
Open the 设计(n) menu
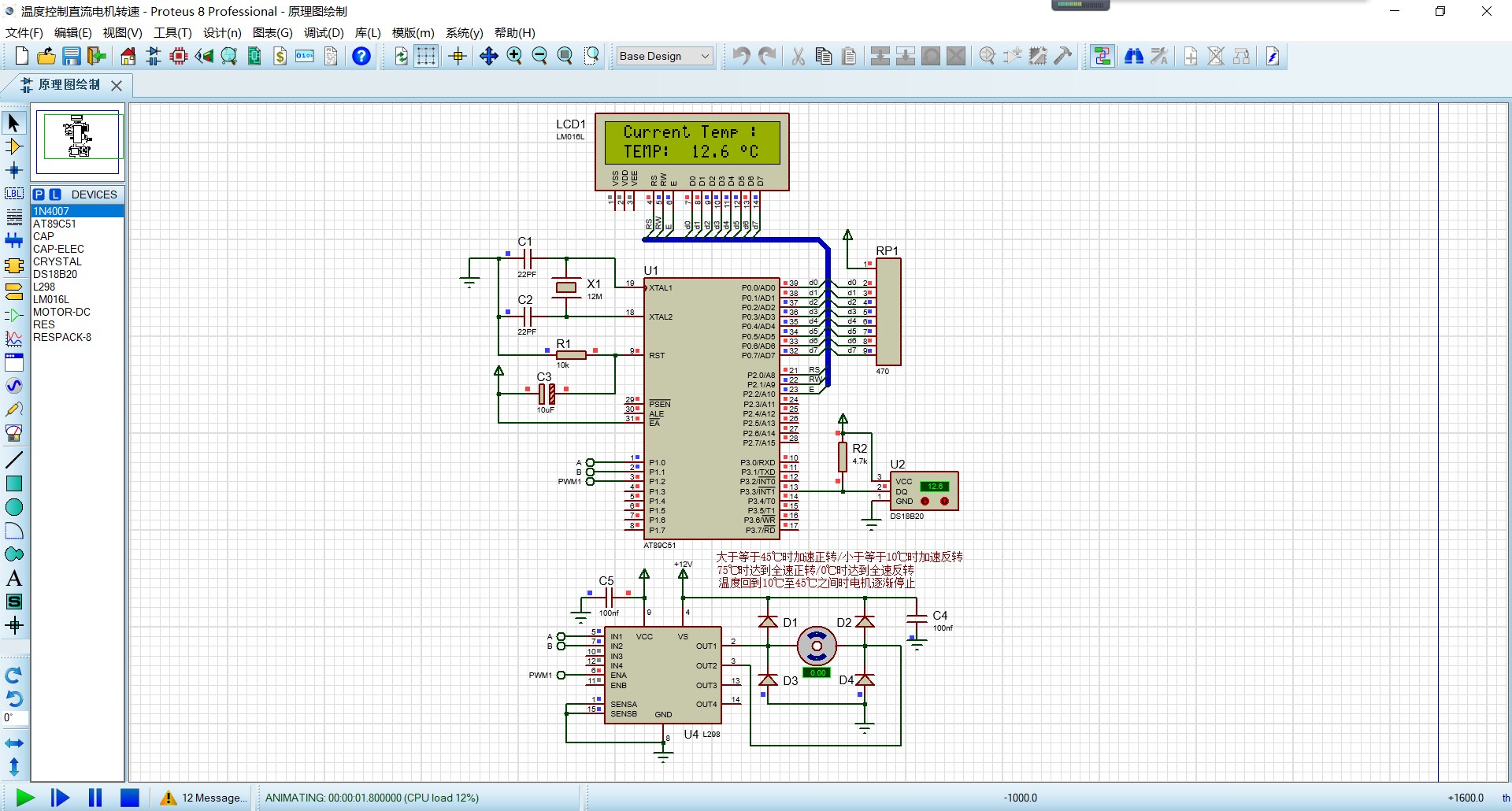(x=222, y=32)
